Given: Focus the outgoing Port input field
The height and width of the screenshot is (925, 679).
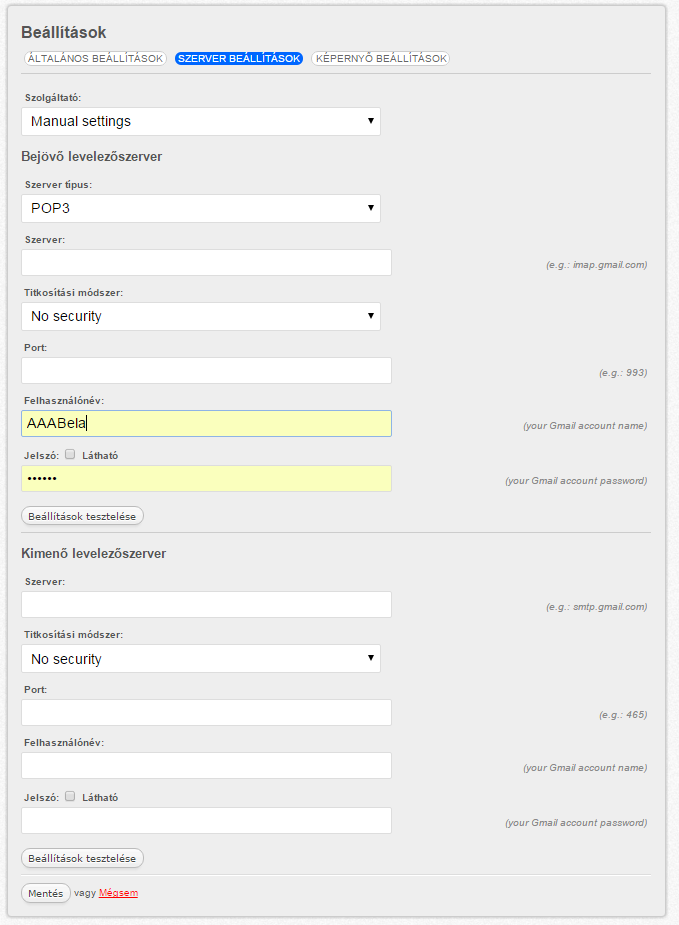Looking at the screenshot, I should [206, 713].
